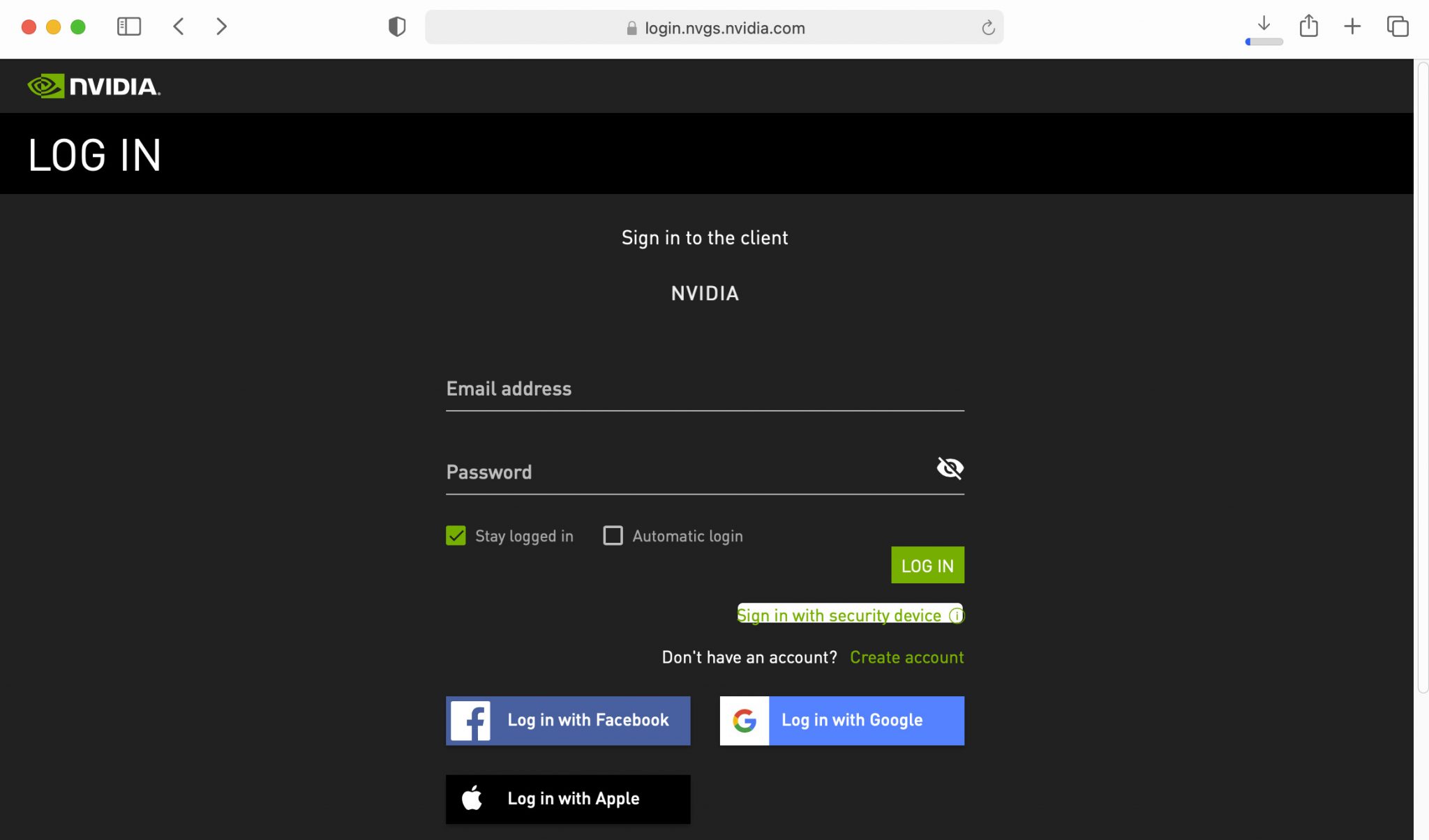The image size is (1429, 840).
Task: Click the browser reload page button
Action: click(x=988, y=27)
